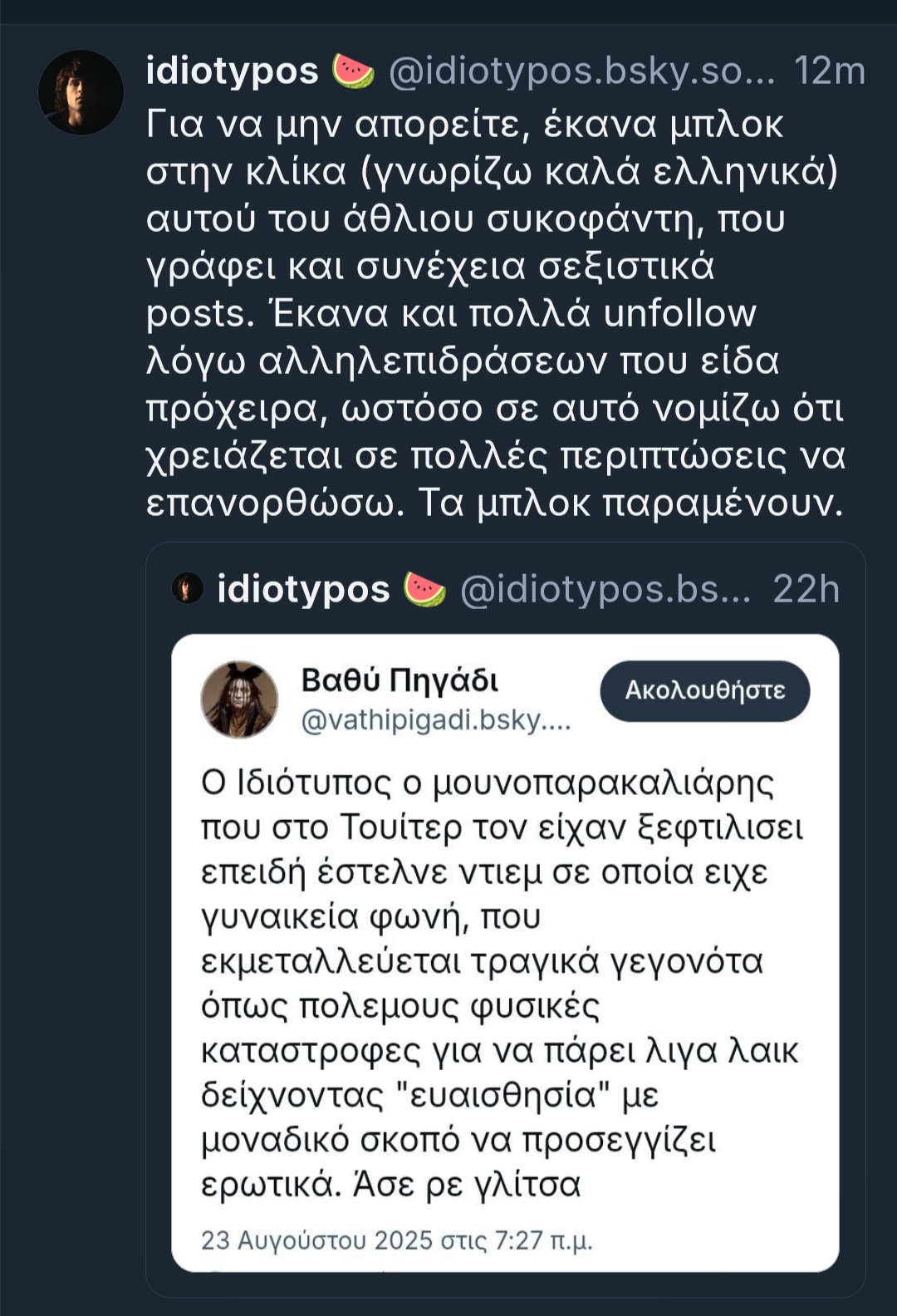This screenshot has height=1316, width=897.
Task: Open idiotypos profile picture at post top
Action: click(81, 92)
